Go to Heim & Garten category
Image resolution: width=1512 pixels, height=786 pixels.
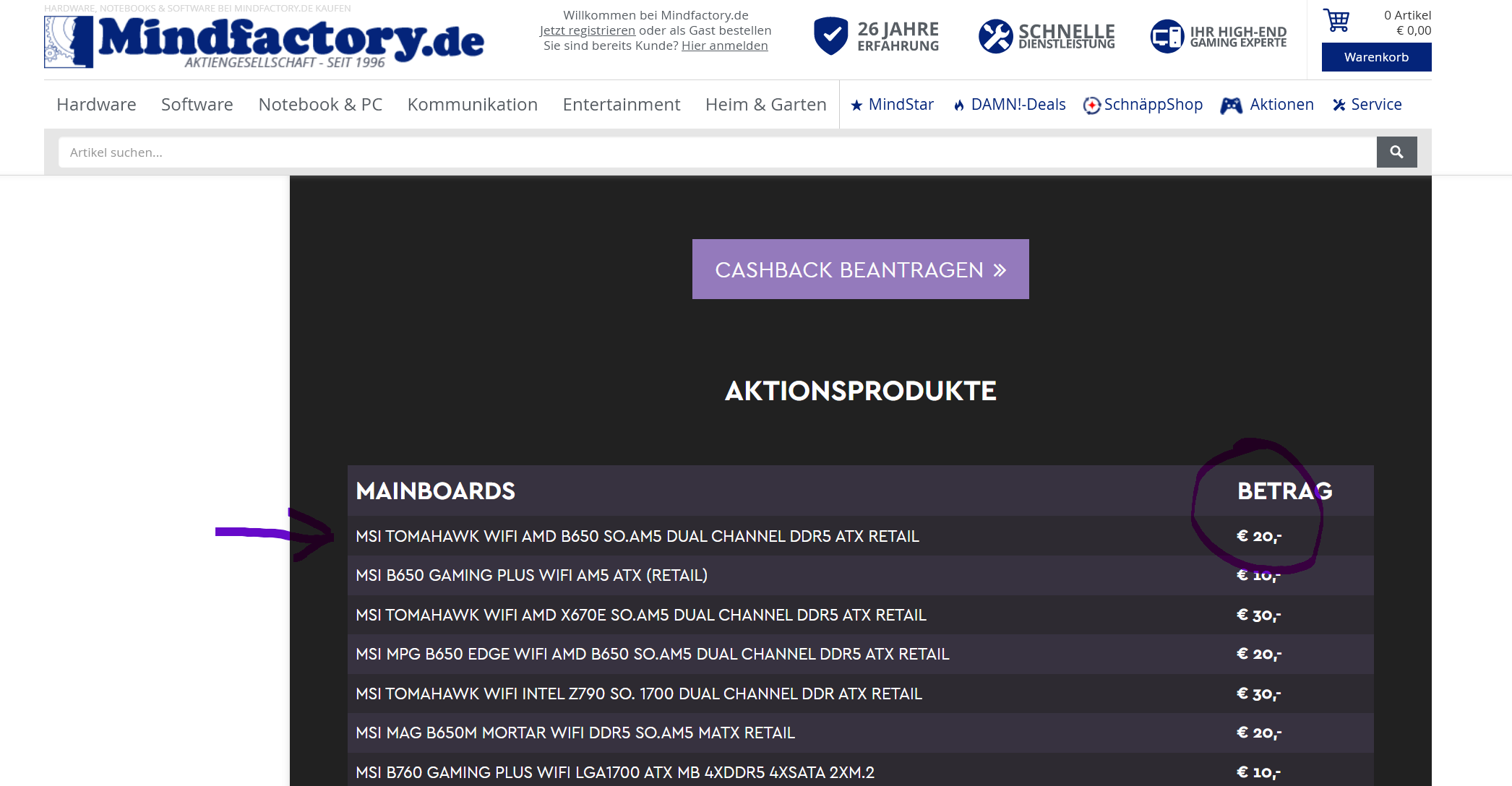765,105
